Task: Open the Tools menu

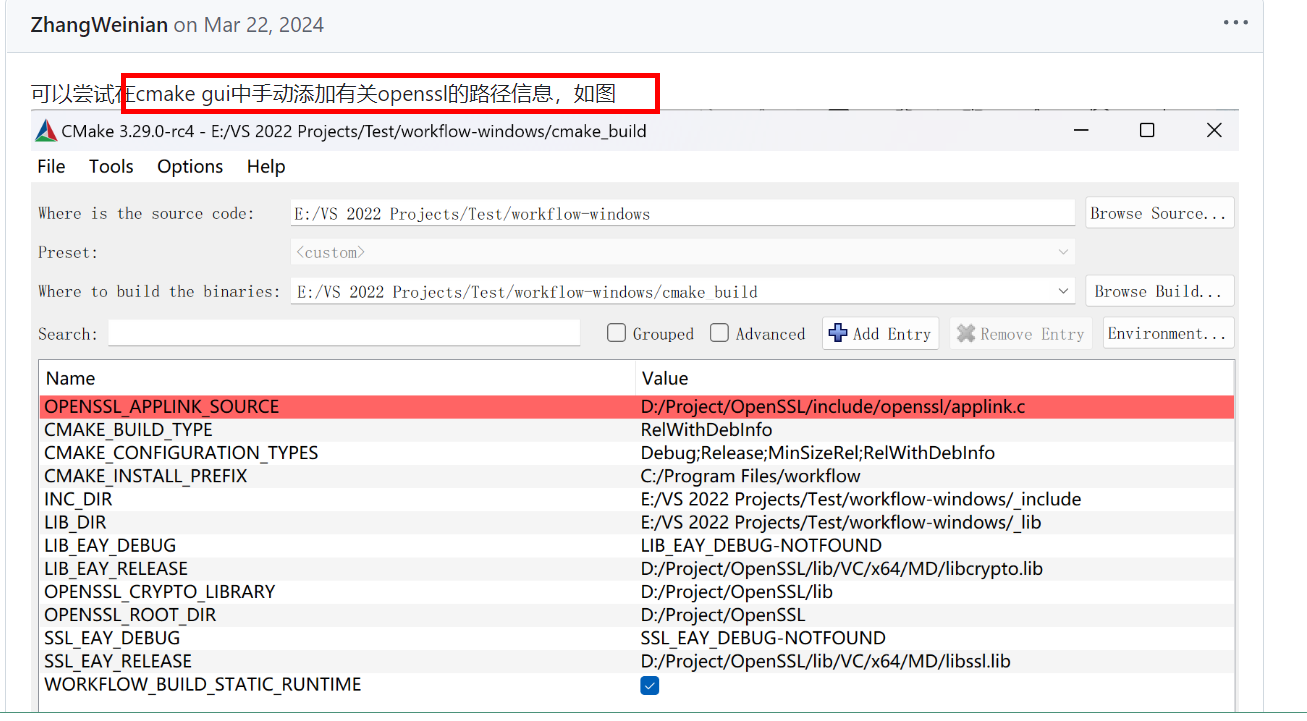Action: click(x=110, y=166)
